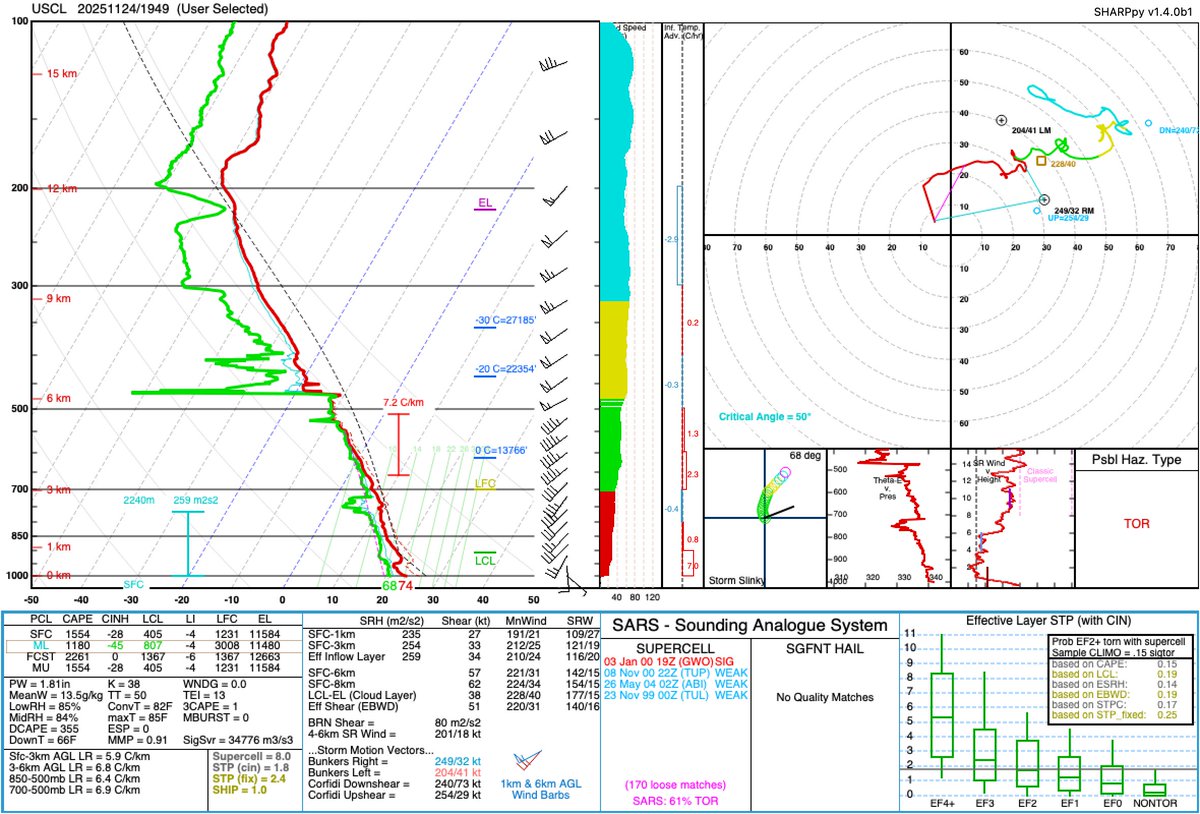Click the -30 C=27185' height label
Viewport: 1200px width, 814px height.
506,321
